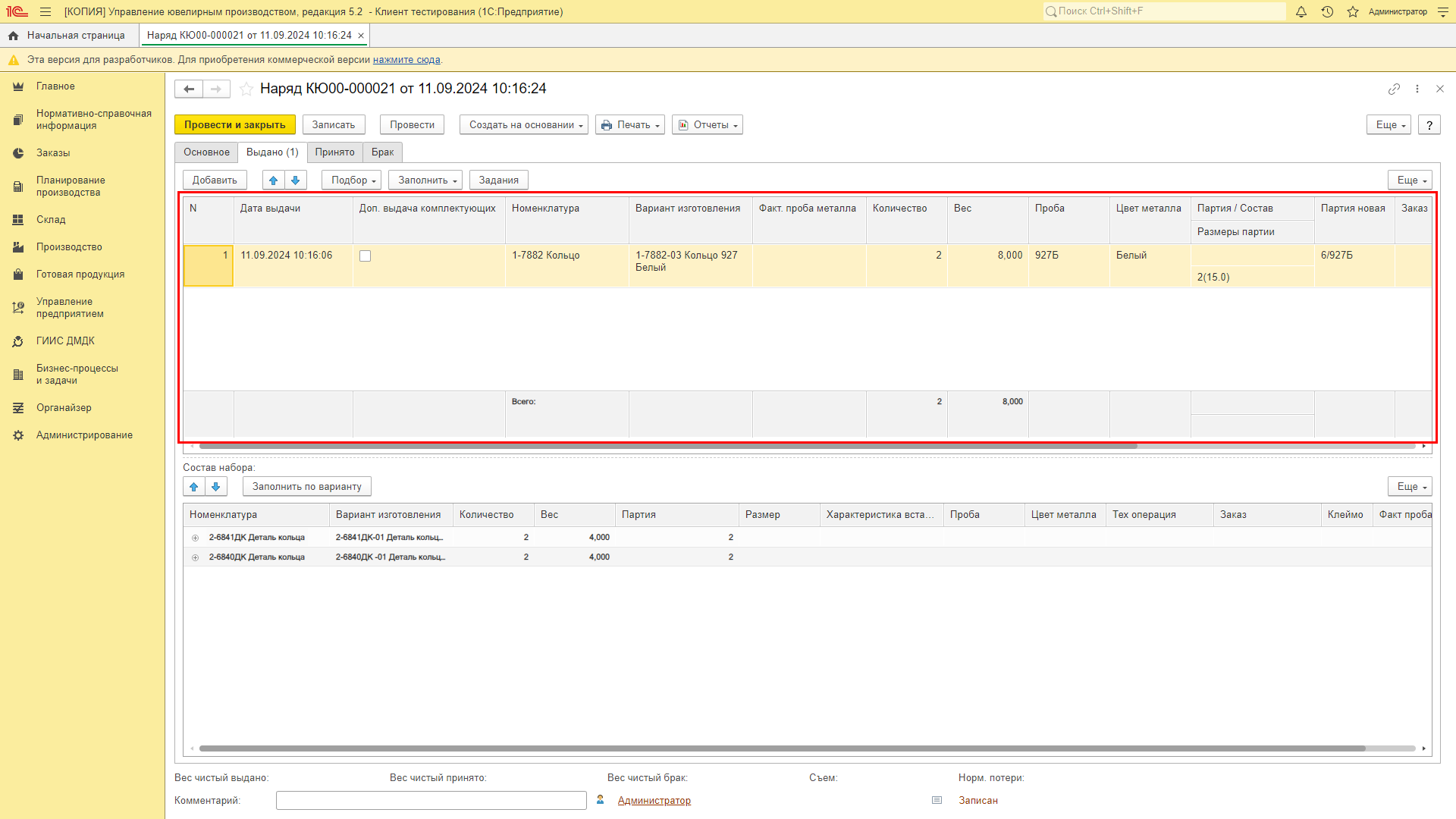Screen dimensions: 1456x819
Task: Open Создать на основании dropdown
Action: (x=524, y=125)
